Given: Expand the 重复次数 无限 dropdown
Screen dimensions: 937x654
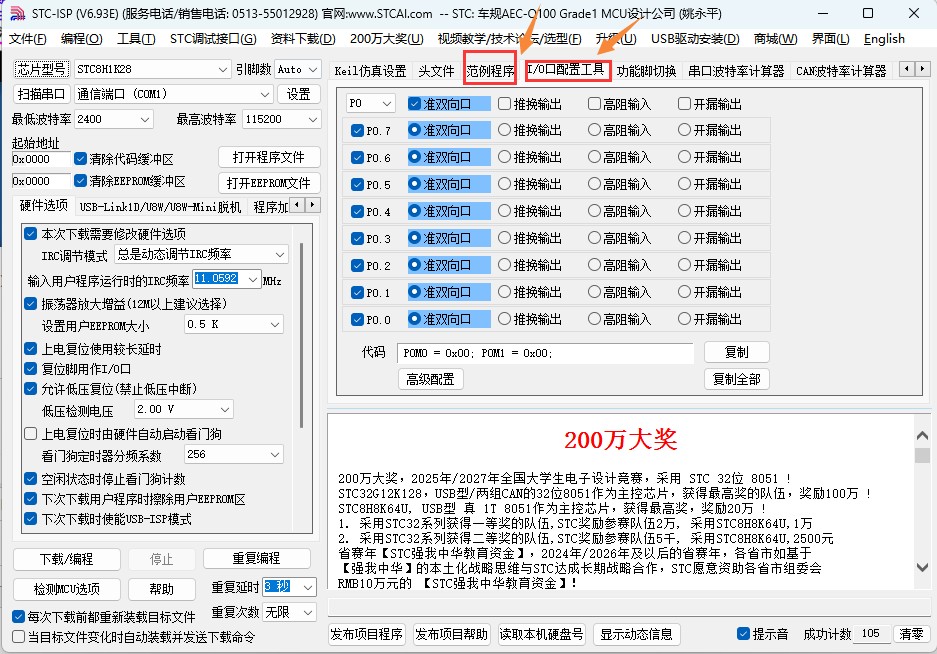Looking at the screenshot, I should click(x=308, y=612).
